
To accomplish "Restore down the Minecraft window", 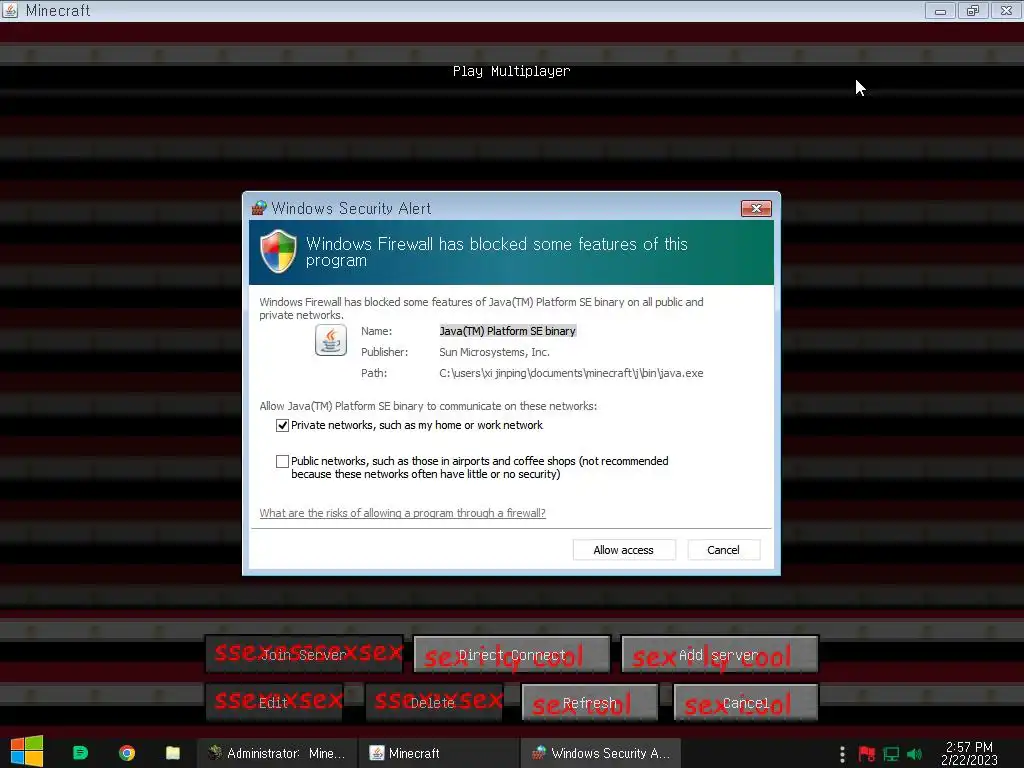I will click(973, 10).
